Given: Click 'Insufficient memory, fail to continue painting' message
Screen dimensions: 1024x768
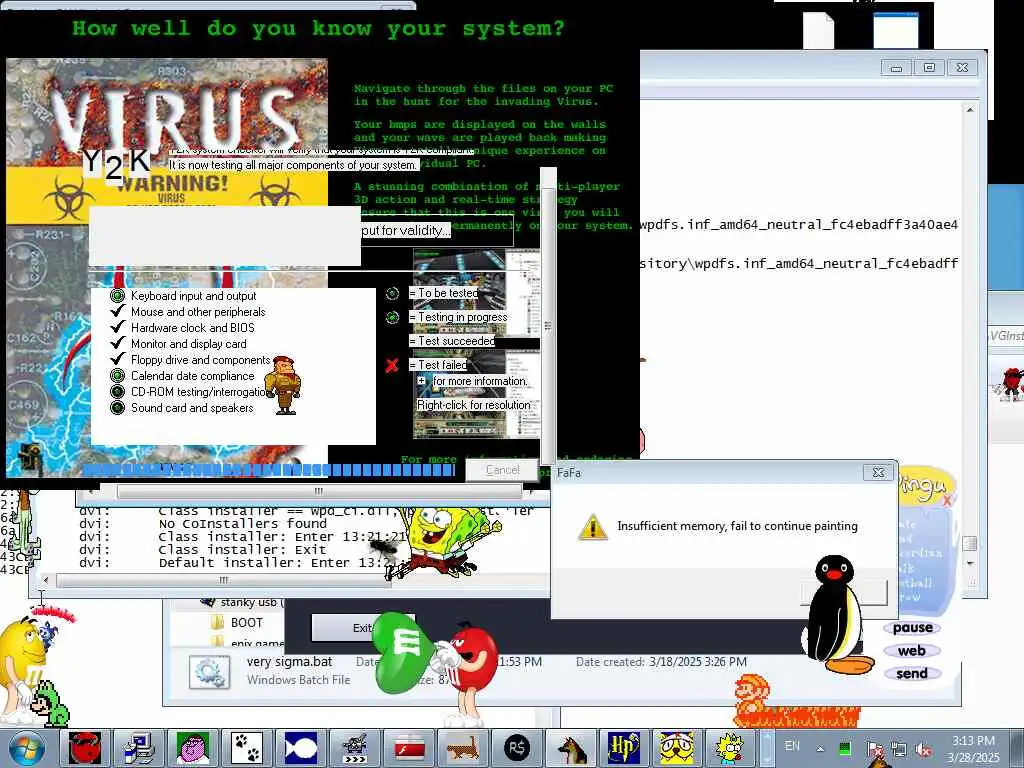Looking at the screenshot, I should coord(737,526).
